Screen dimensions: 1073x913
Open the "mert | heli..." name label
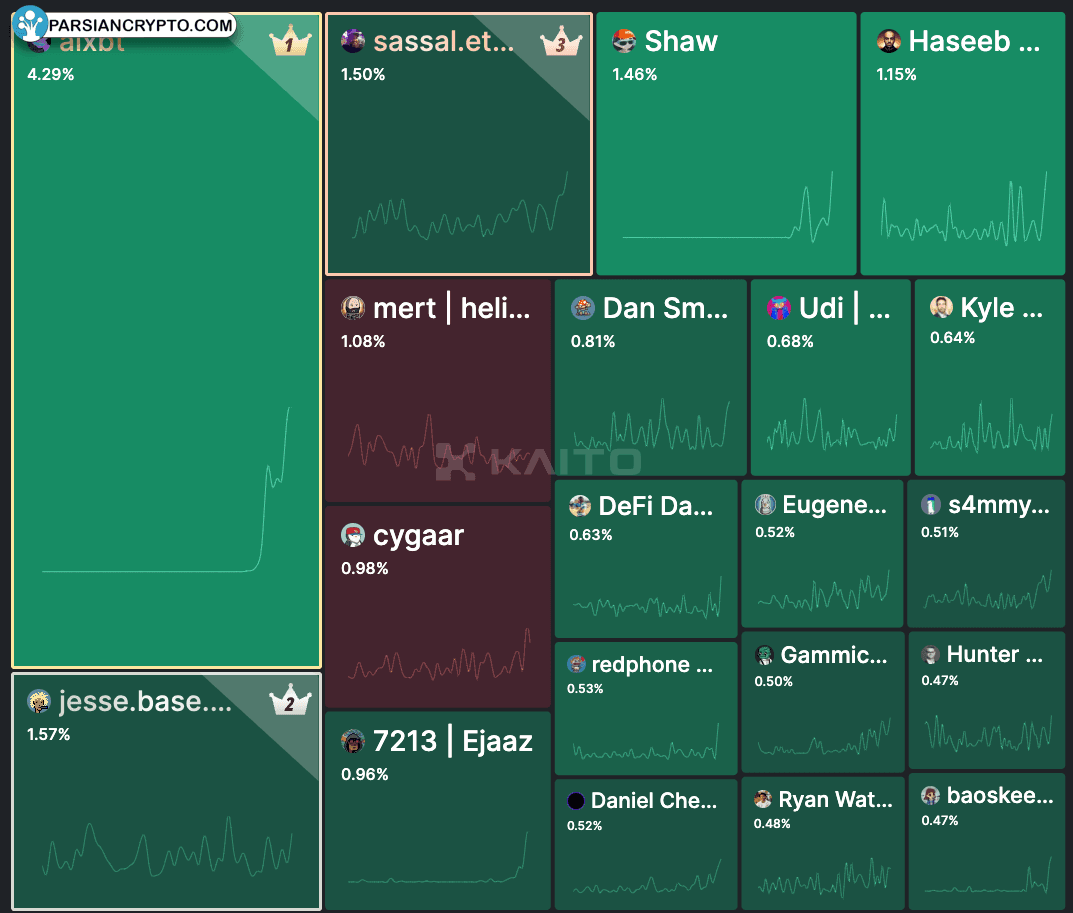(452, 309)
